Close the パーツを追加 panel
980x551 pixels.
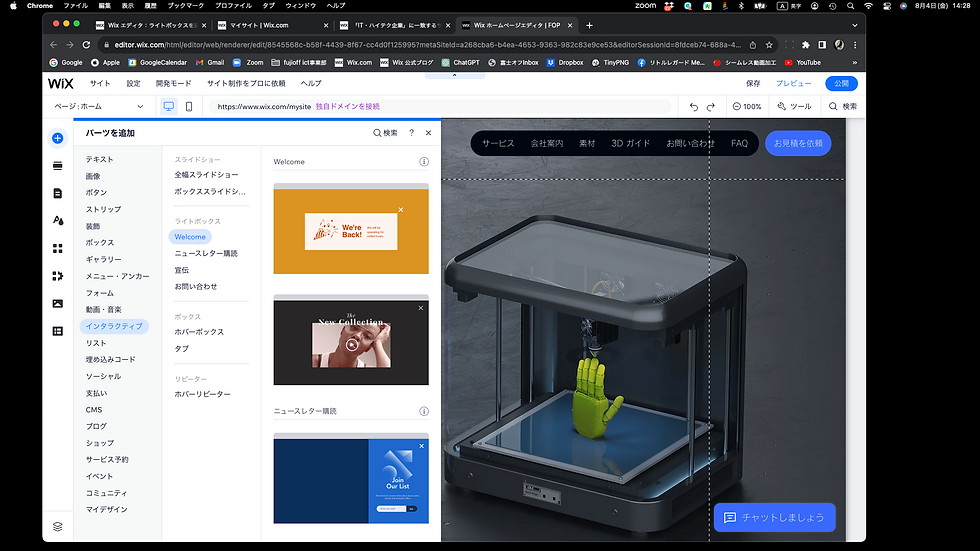coord(428,133)
